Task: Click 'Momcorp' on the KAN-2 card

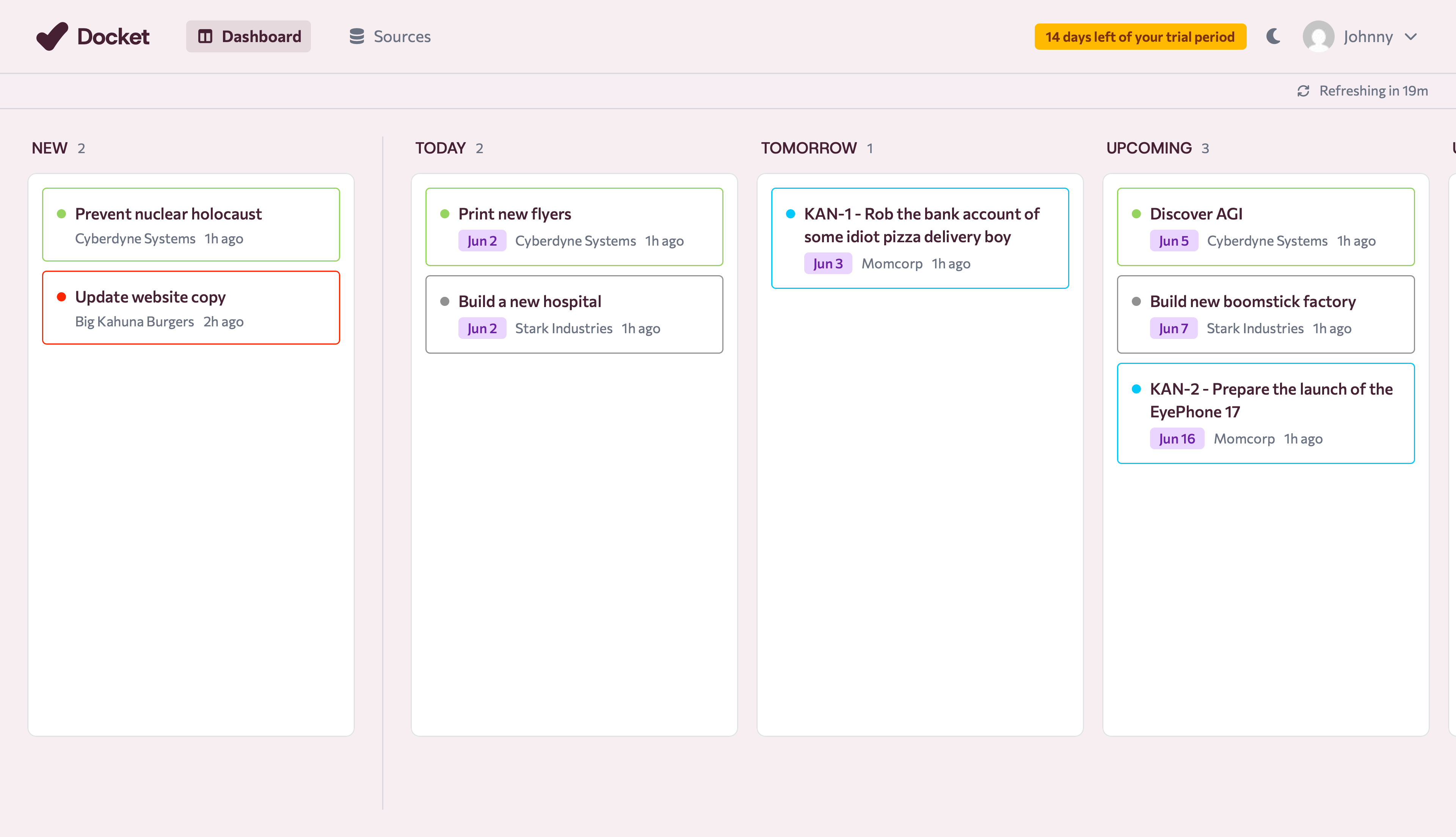Action: pyautogui.click(x=1244, y=439)
